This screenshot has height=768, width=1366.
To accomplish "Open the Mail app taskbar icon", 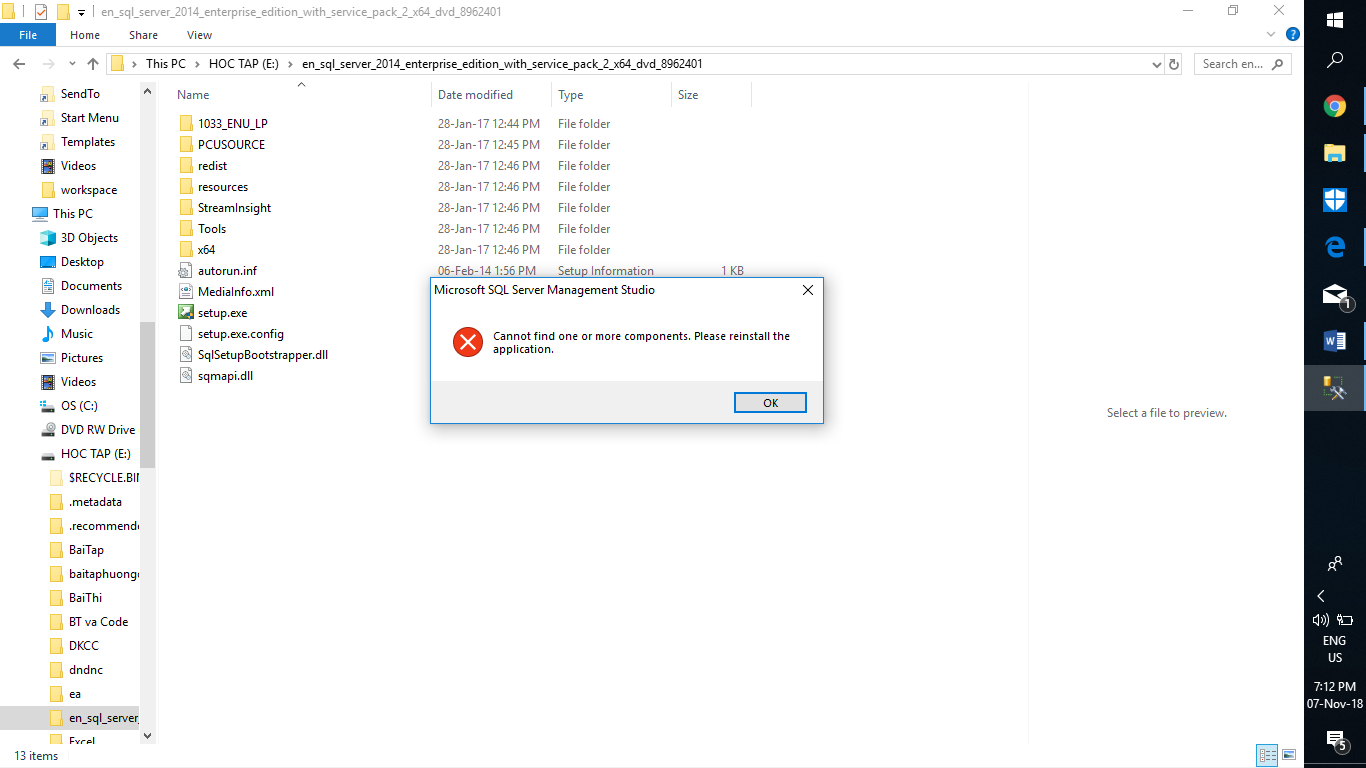I will [x=1335, y=295].
